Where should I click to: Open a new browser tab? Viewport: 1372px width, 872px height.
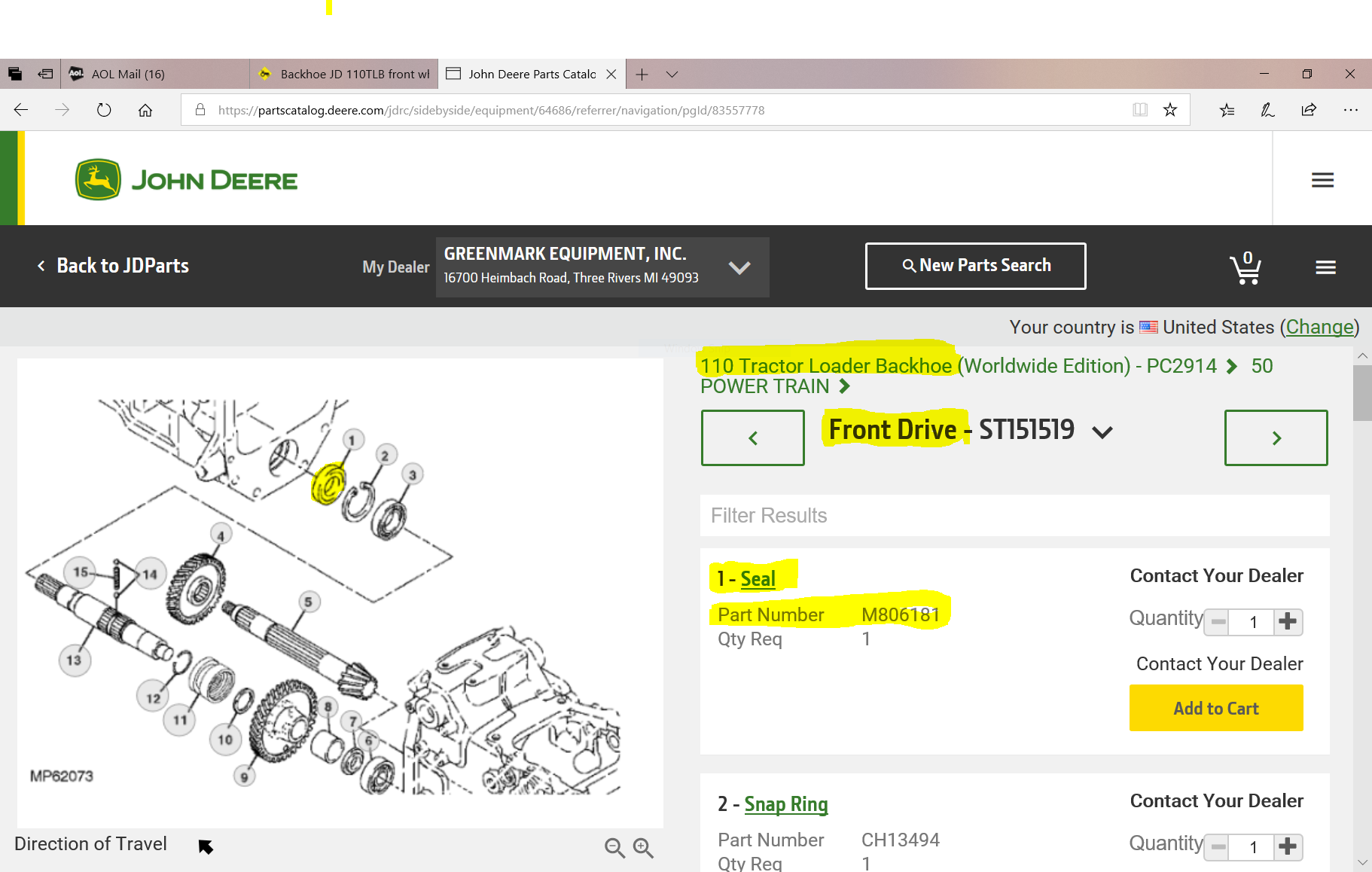[x=642, y=74]
